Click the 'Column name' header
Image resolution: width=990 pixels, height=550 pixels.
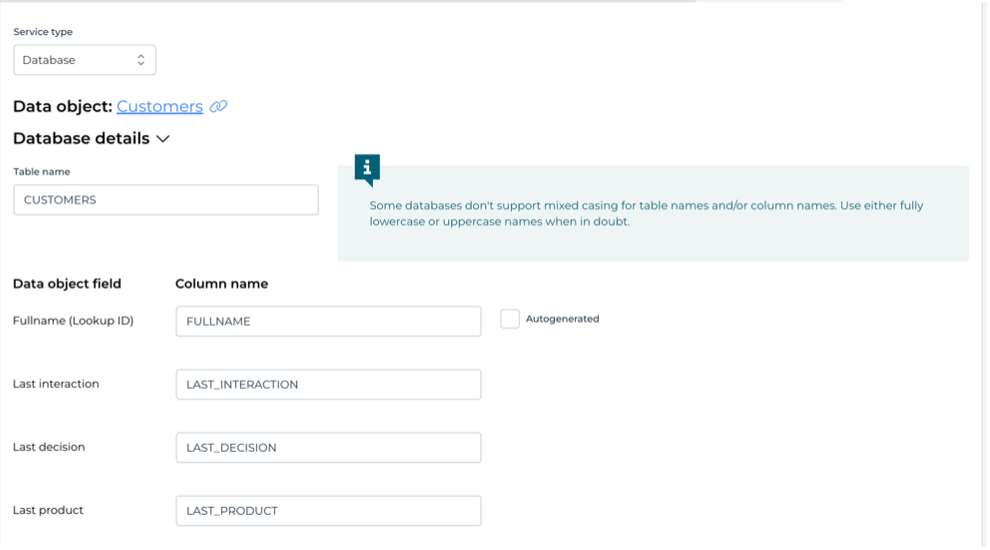222,284
